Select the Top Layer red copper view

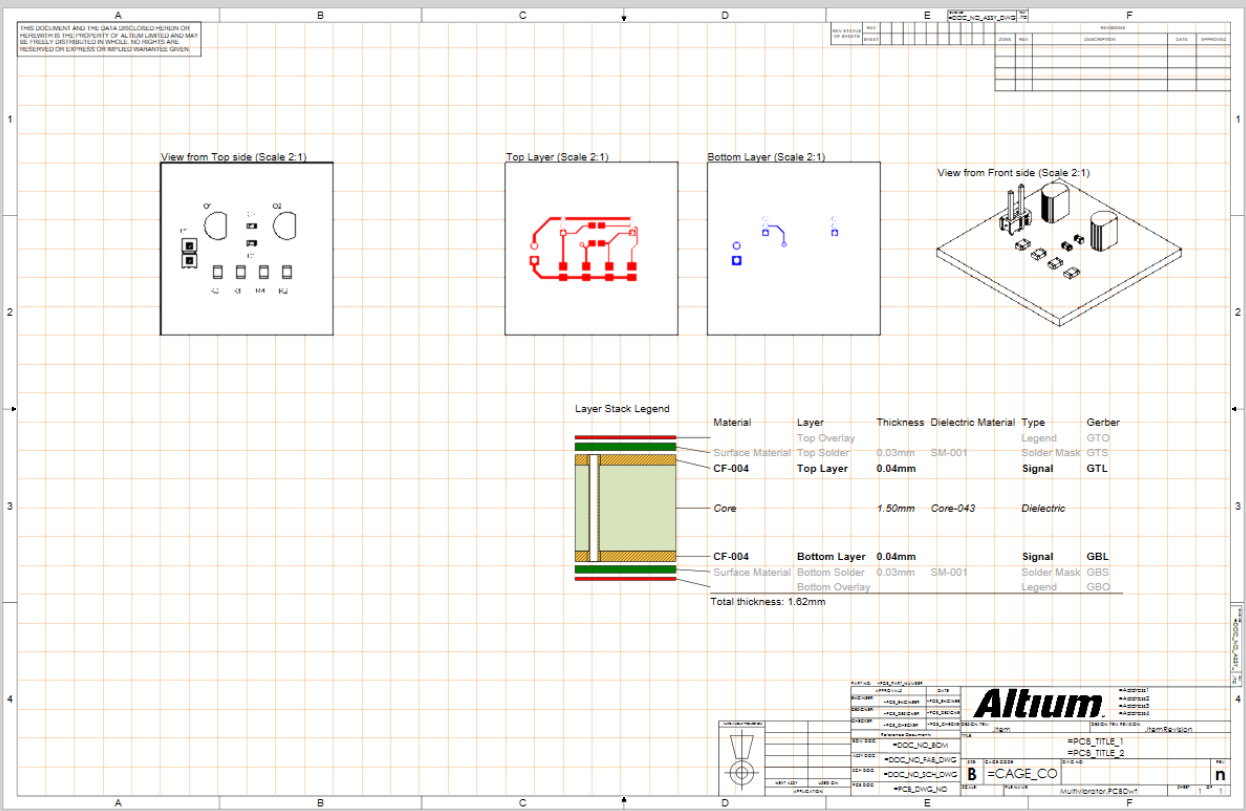coord(590,248)
